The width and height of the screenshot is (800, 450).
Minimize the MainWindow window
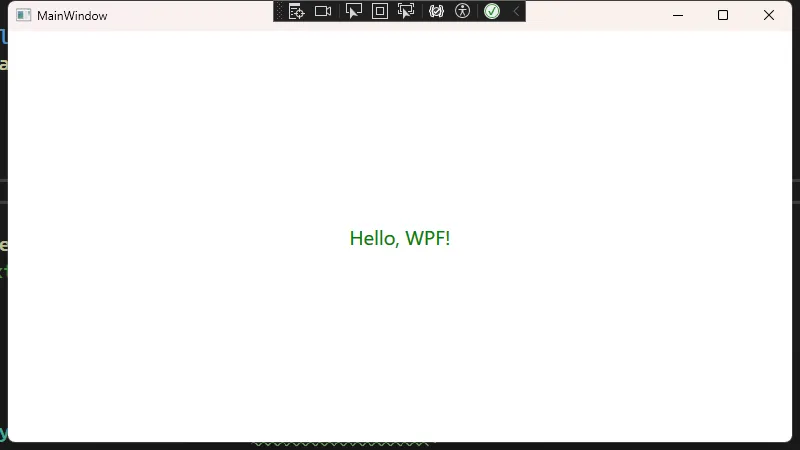point(677,15)
